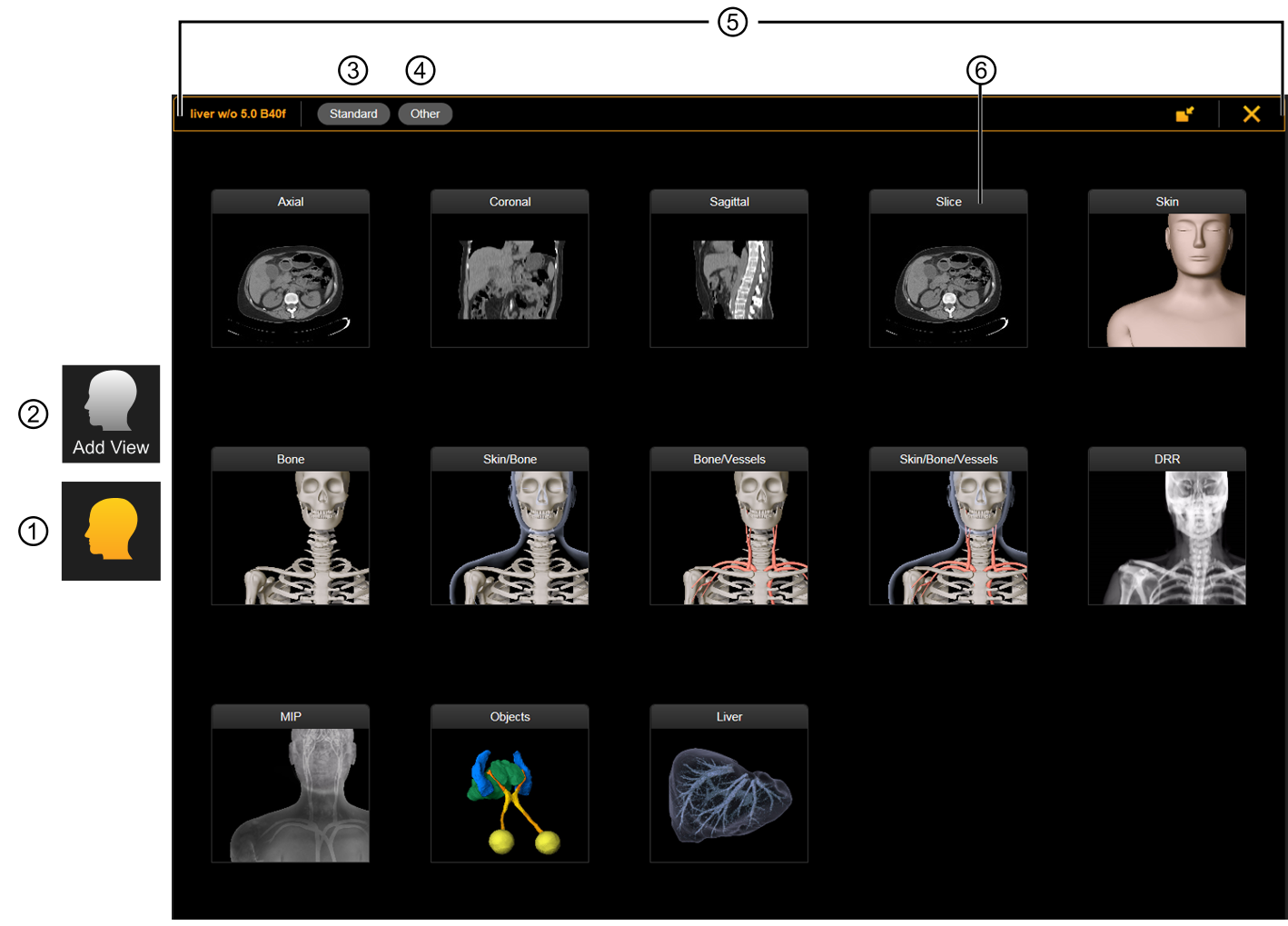Select the Objects view thumbnail

pyautogui.click(x=510, y=783)
